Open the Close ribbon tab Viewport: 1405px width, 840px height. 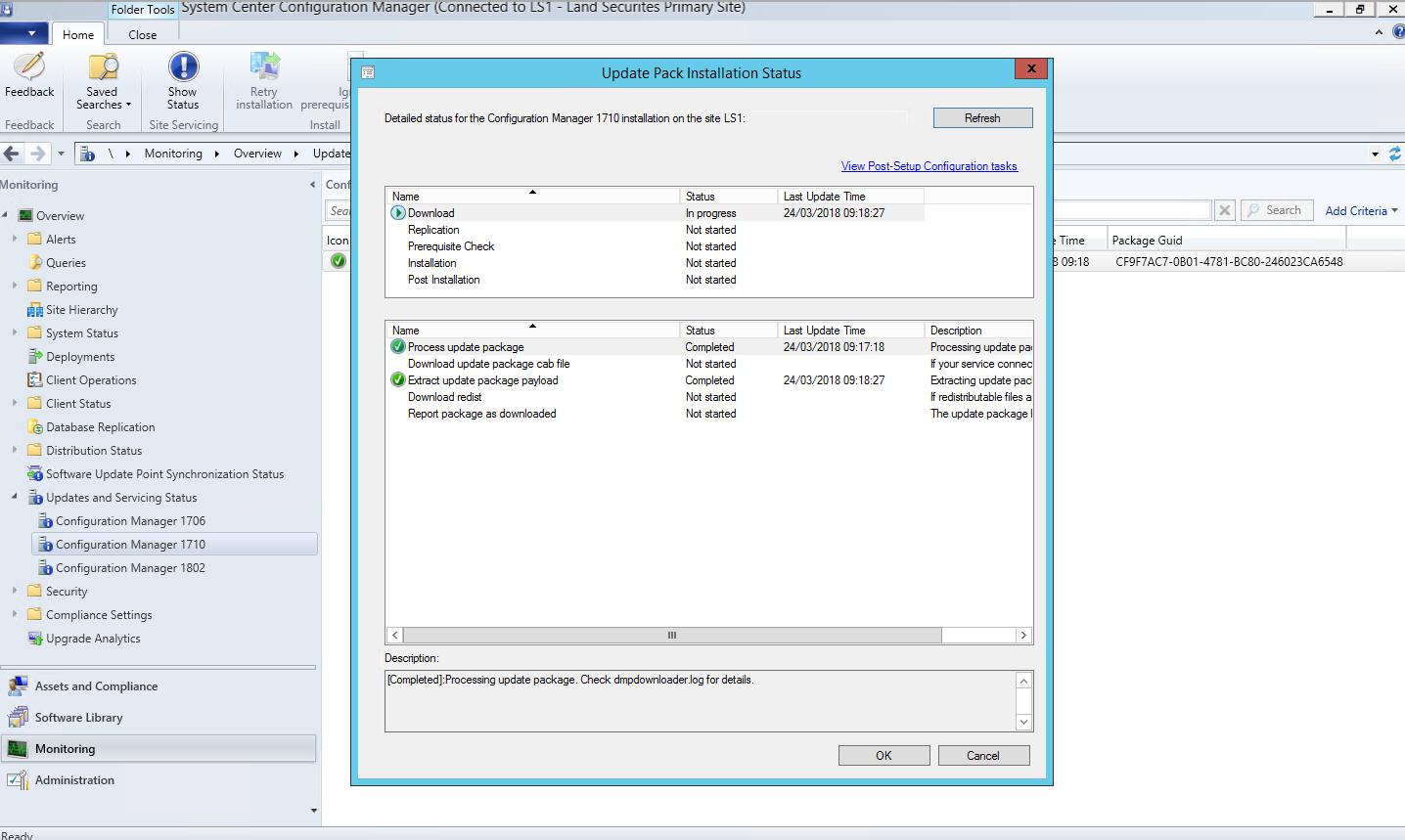pyautogui.click(x=143, y=34)
